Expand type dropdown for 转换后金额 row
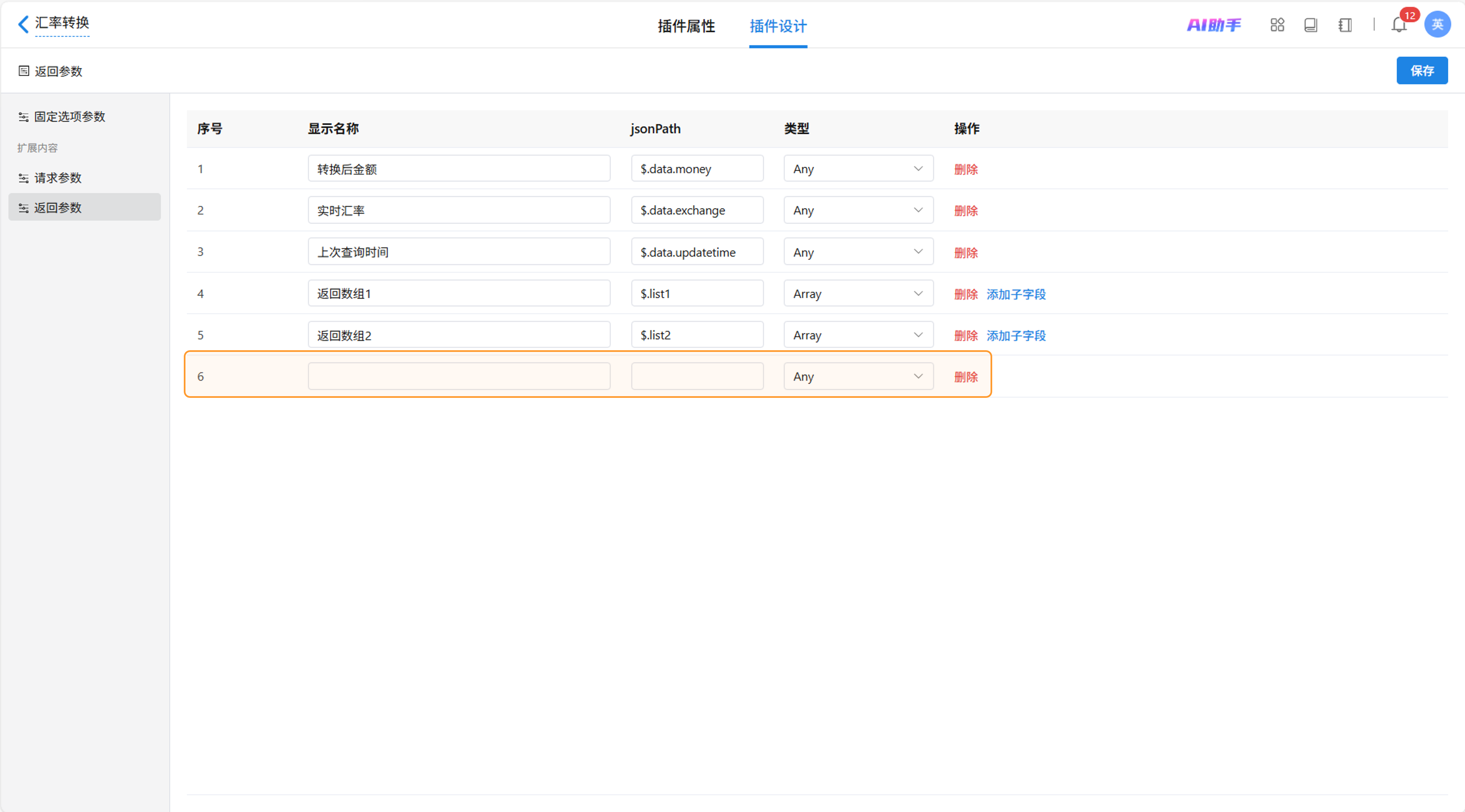 coord(858,169)
